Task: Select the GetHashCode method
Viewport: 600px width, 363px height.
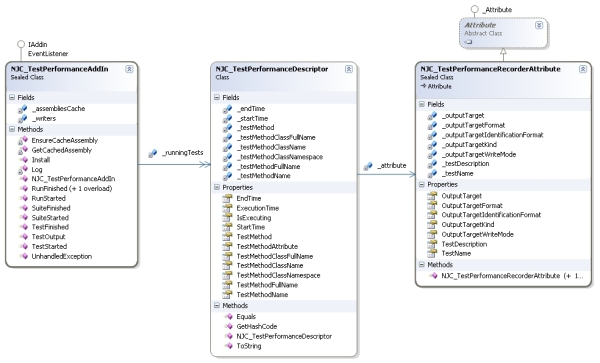Action: click(x=256, y=326)
